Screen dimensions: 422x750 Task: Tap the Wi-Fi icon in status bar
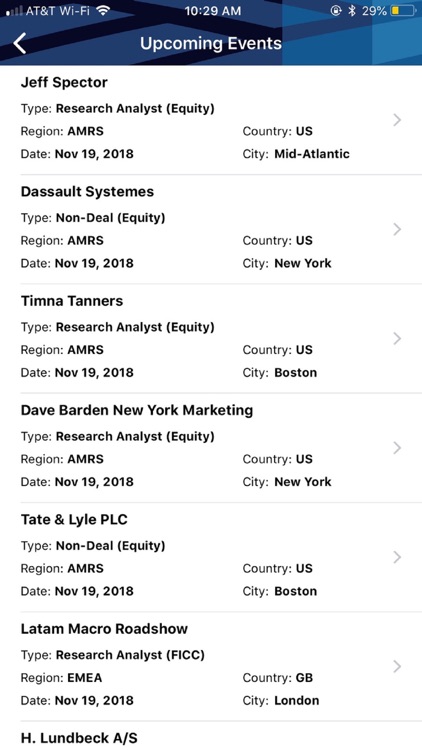pyautogui.click(x=103, y=11)
